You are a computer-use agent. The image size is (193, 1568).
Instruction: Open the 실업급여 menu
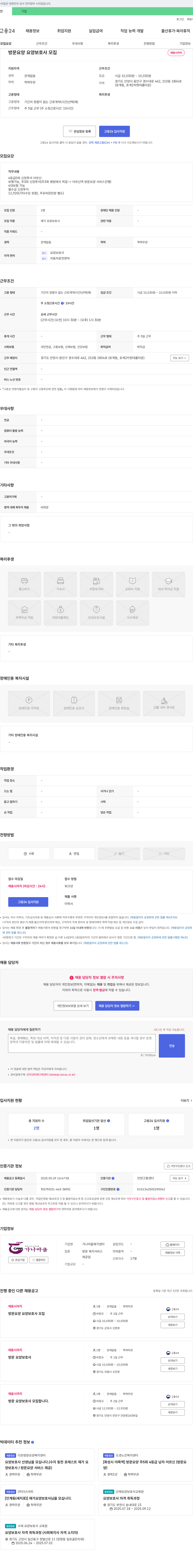pyautogui.click(x=96, y=31)
